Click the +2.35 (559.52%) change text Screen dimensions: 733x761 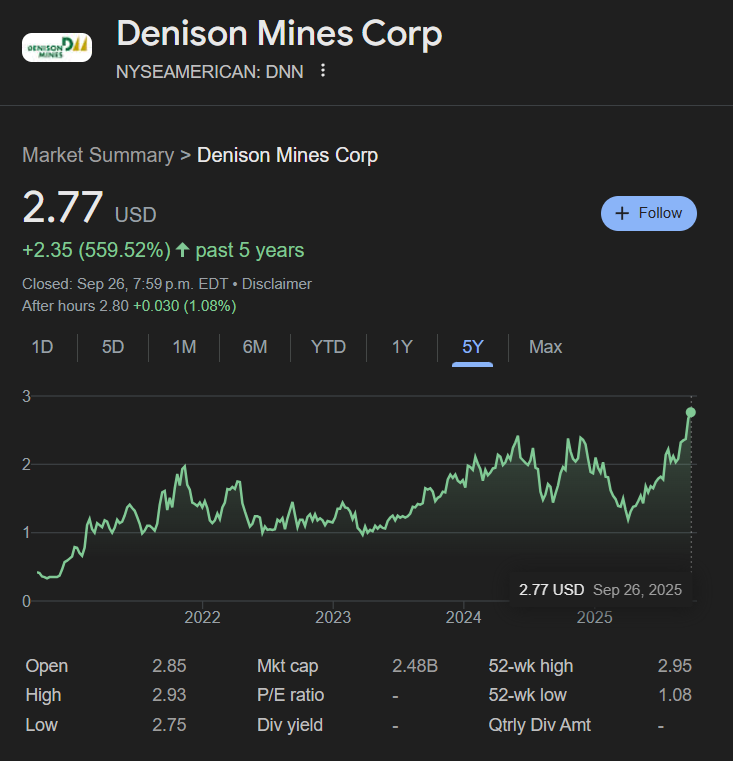pyautogui.click(x=97, y=250)
